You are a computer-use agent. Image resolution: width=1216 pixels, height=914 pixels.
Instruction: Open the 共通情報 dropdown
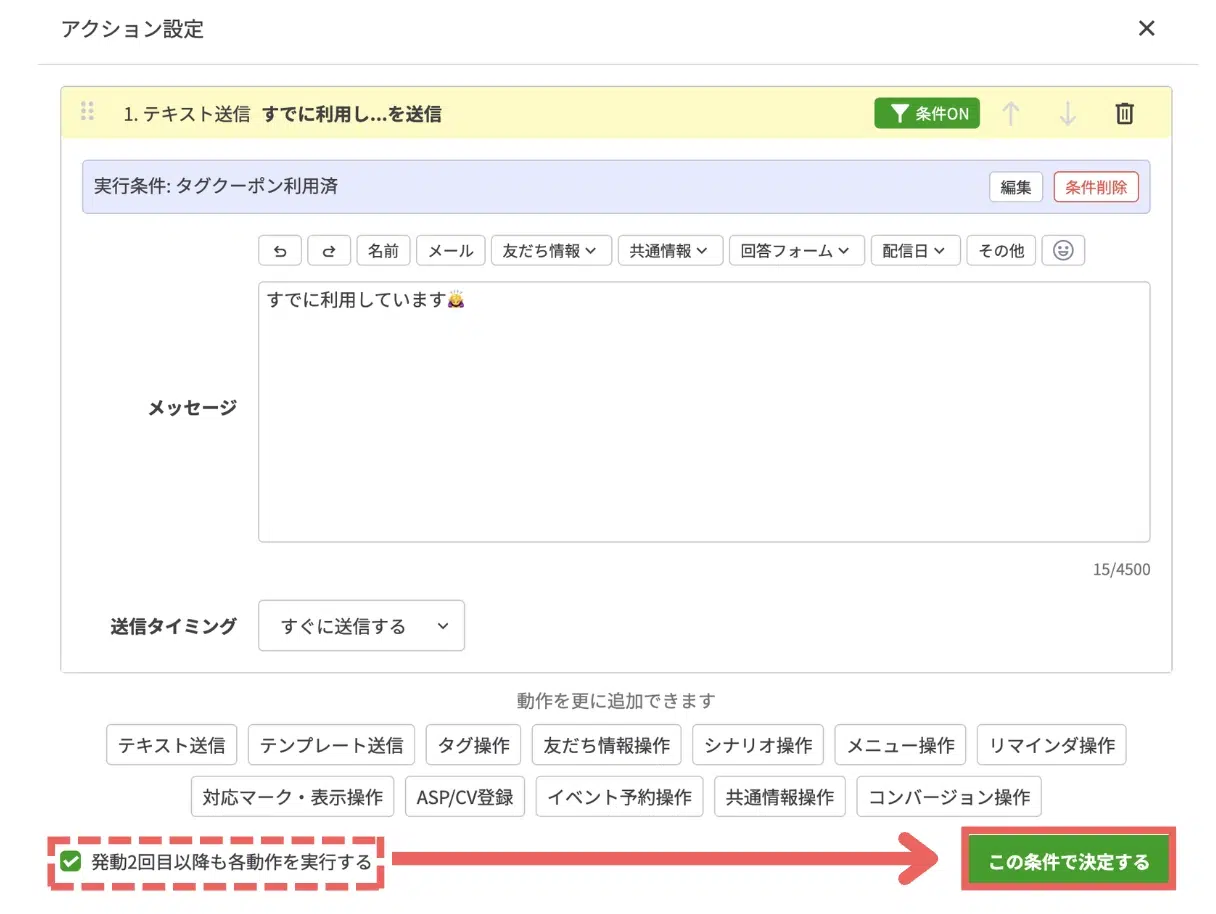(670, 251)
